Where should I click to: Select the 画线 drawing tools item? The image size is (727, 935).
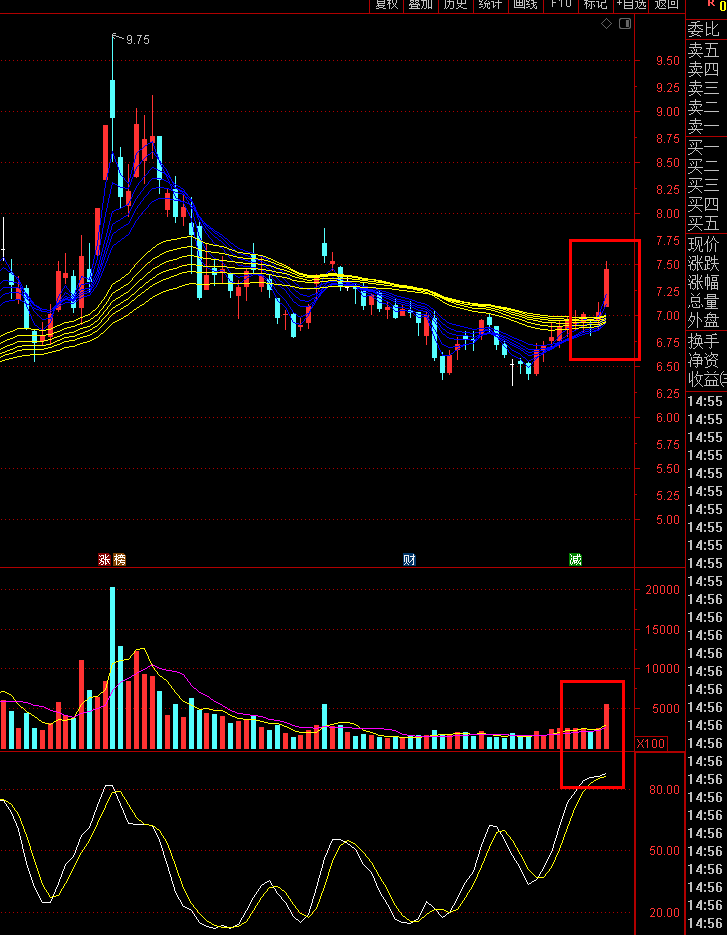[525, 5]
